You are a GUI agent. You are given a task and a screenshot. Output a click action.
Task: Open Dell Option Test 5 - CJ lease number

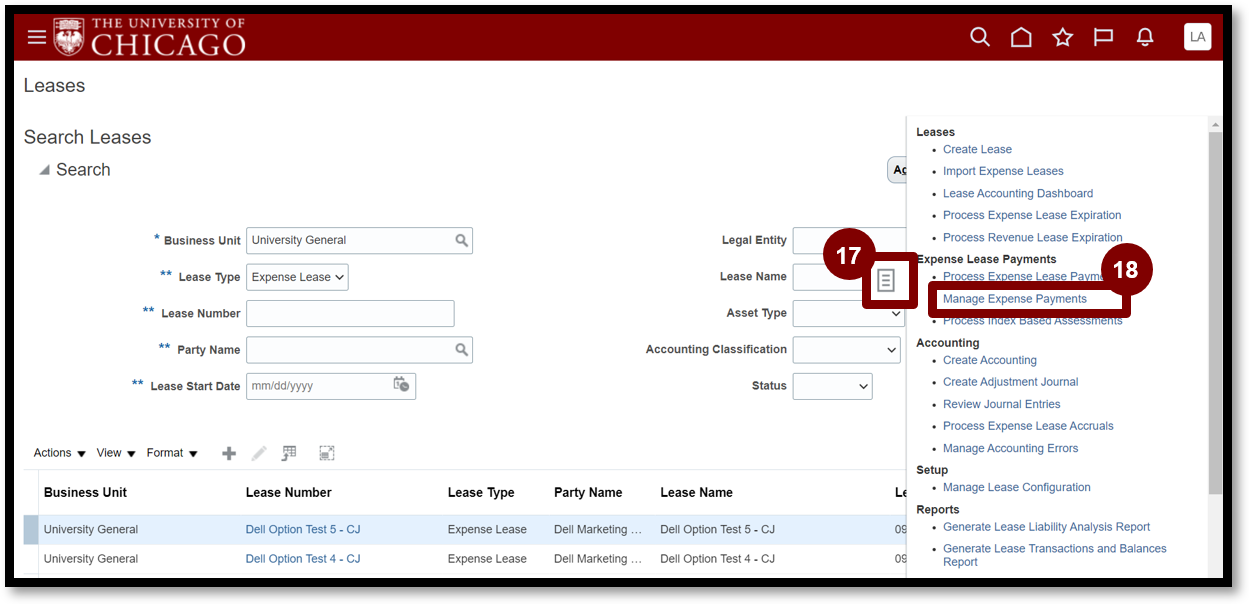[x=303, y=529]
